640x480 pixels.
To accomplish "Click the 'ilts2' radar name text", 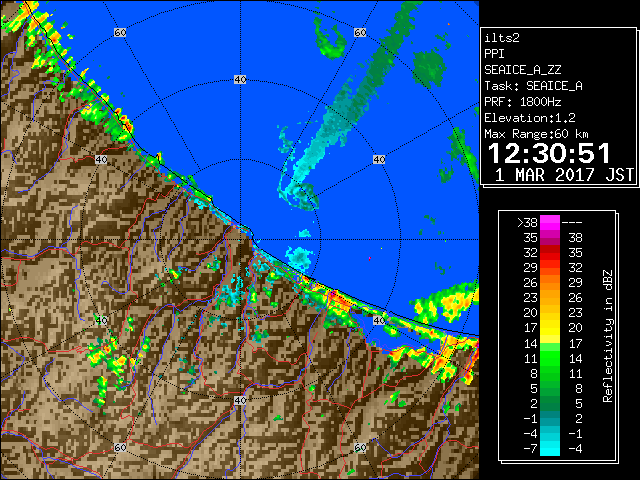I will (x=502, y=38).
